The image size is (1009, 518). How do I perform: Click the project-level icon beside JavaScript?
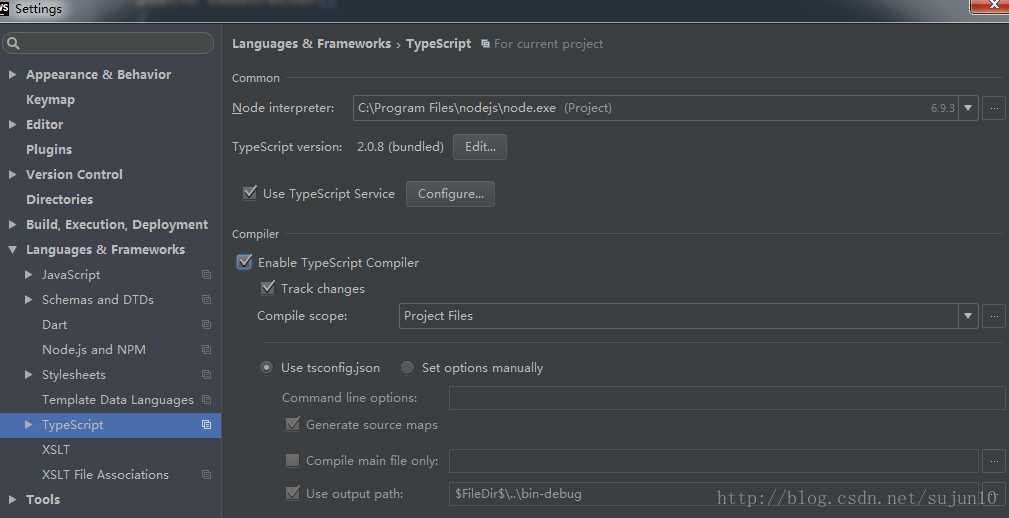click(206, 275)
